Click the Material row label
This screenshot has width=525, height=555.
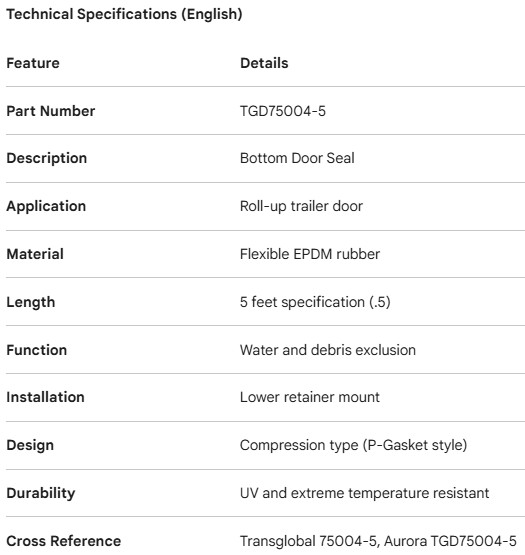pyautogui.click(x=35, y=254)
